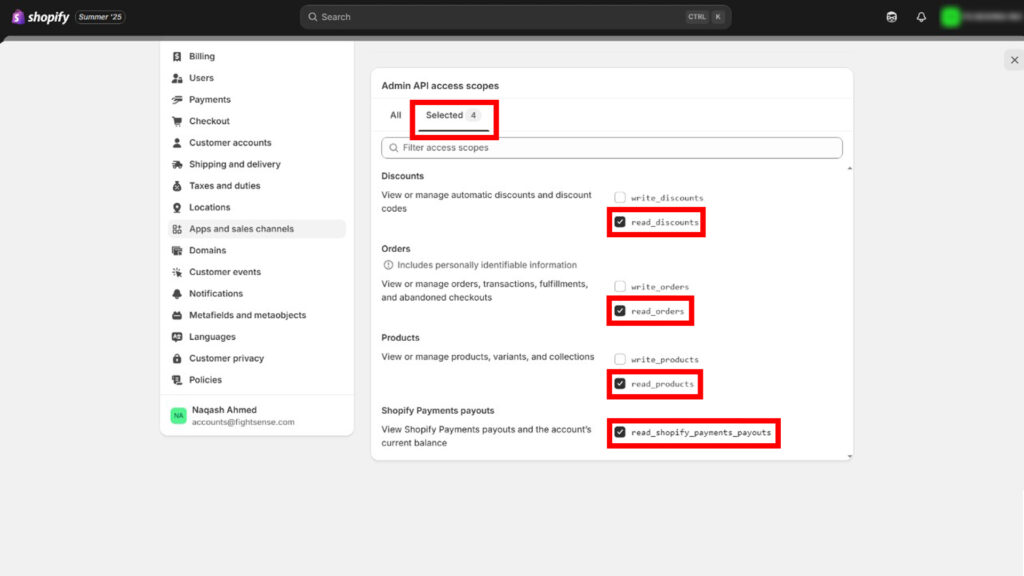Open Metafields and metaobjects settings
This screenshot has width=1024, height=576.
coord(248,315)
